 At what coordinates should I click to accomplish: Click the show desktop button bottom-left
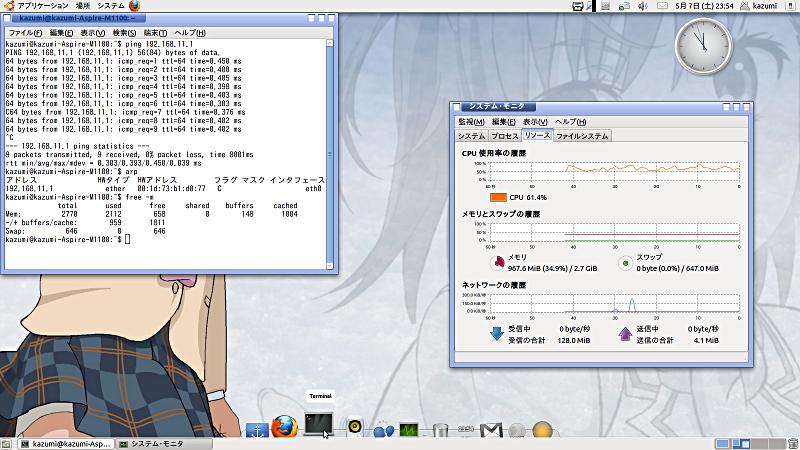point(5,444)
